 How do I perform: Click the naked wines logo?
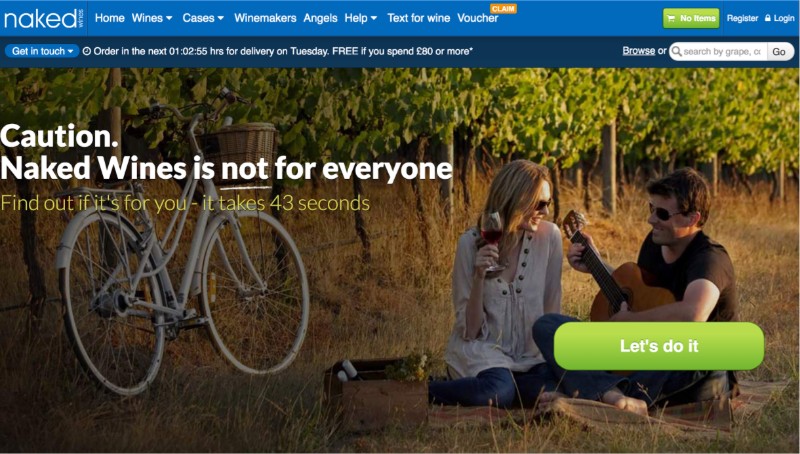pos(43,18)
